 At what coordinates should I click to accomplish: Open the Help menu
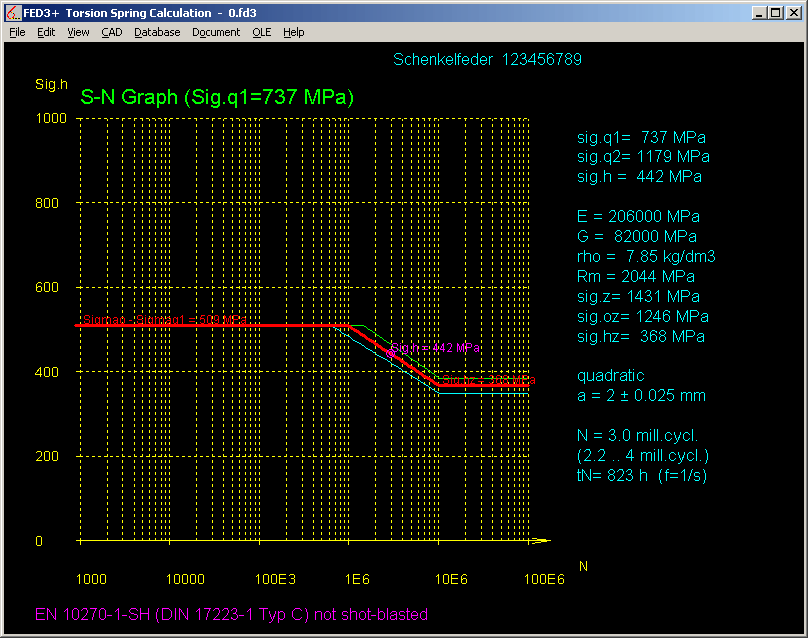tap(293, 32)
